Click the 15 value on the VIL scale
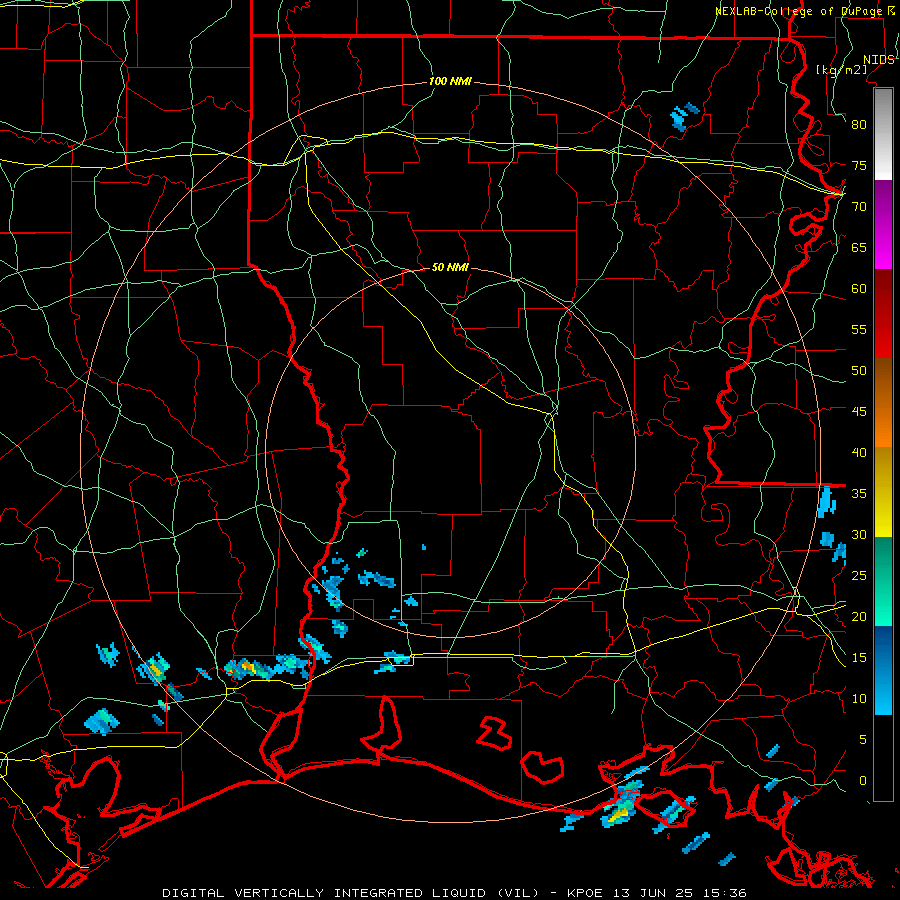The width and height of the screenshot is (900, 900). (859, 657)
